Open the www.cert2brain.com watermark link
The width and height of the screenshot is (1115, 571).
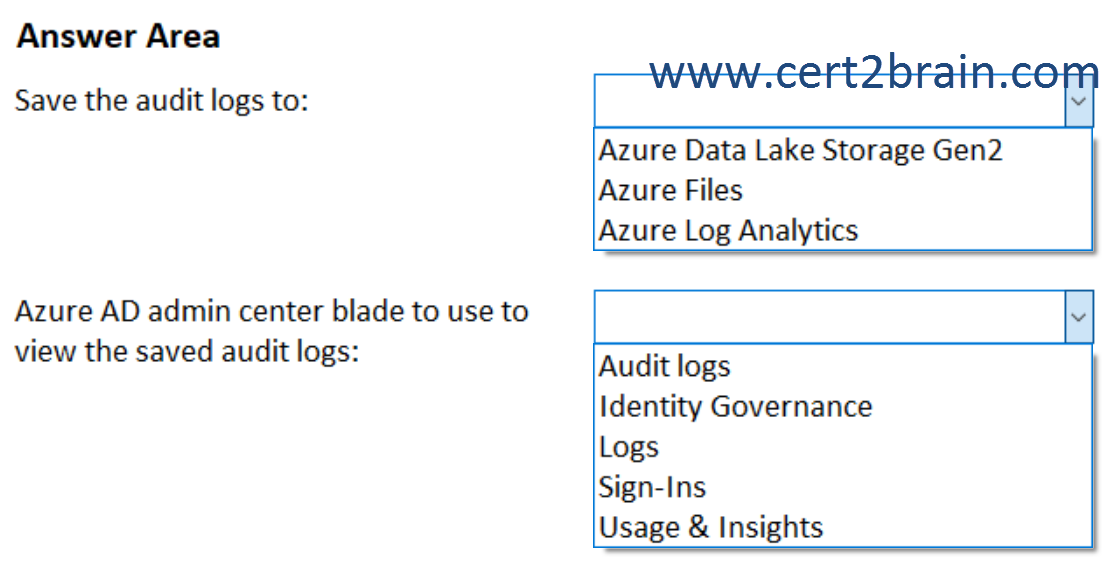[875, 73]
